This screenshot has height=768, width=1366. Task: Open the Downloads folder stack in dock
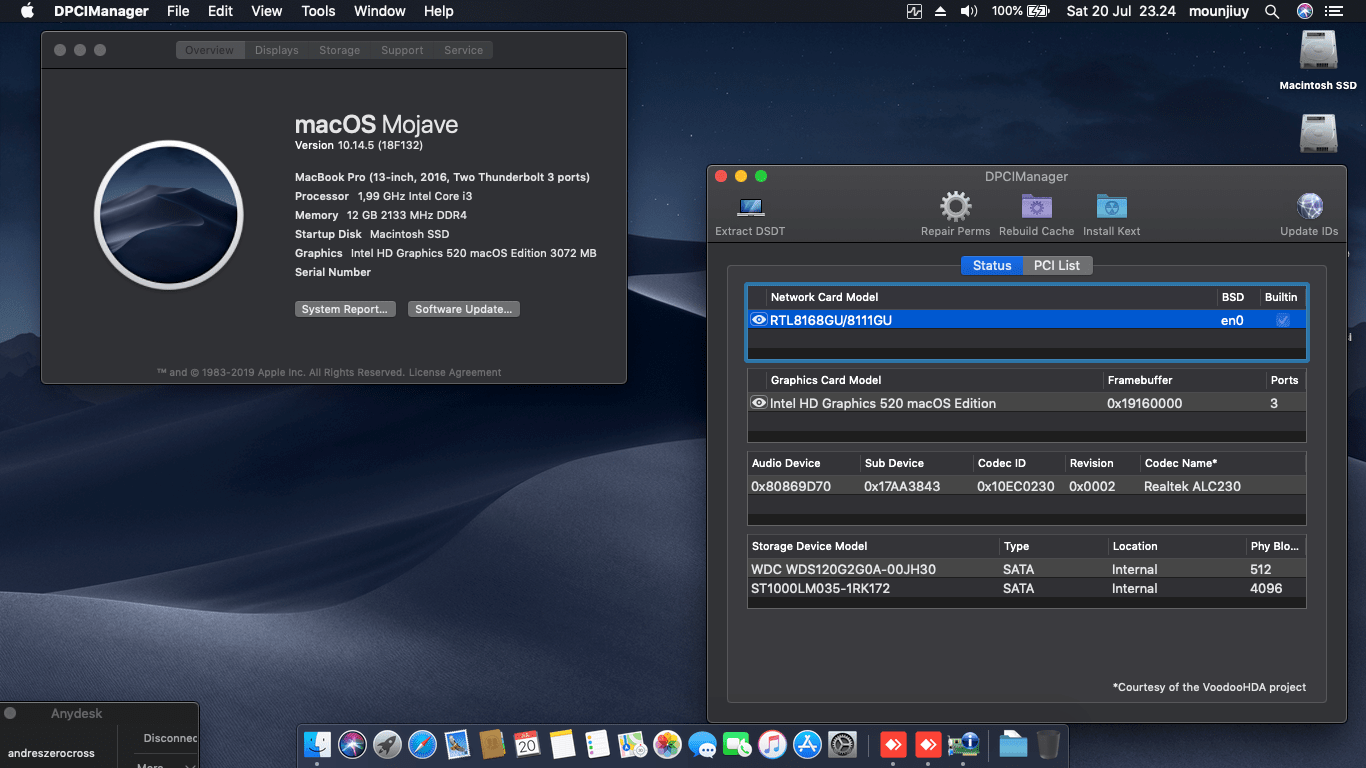[1013, 744]
